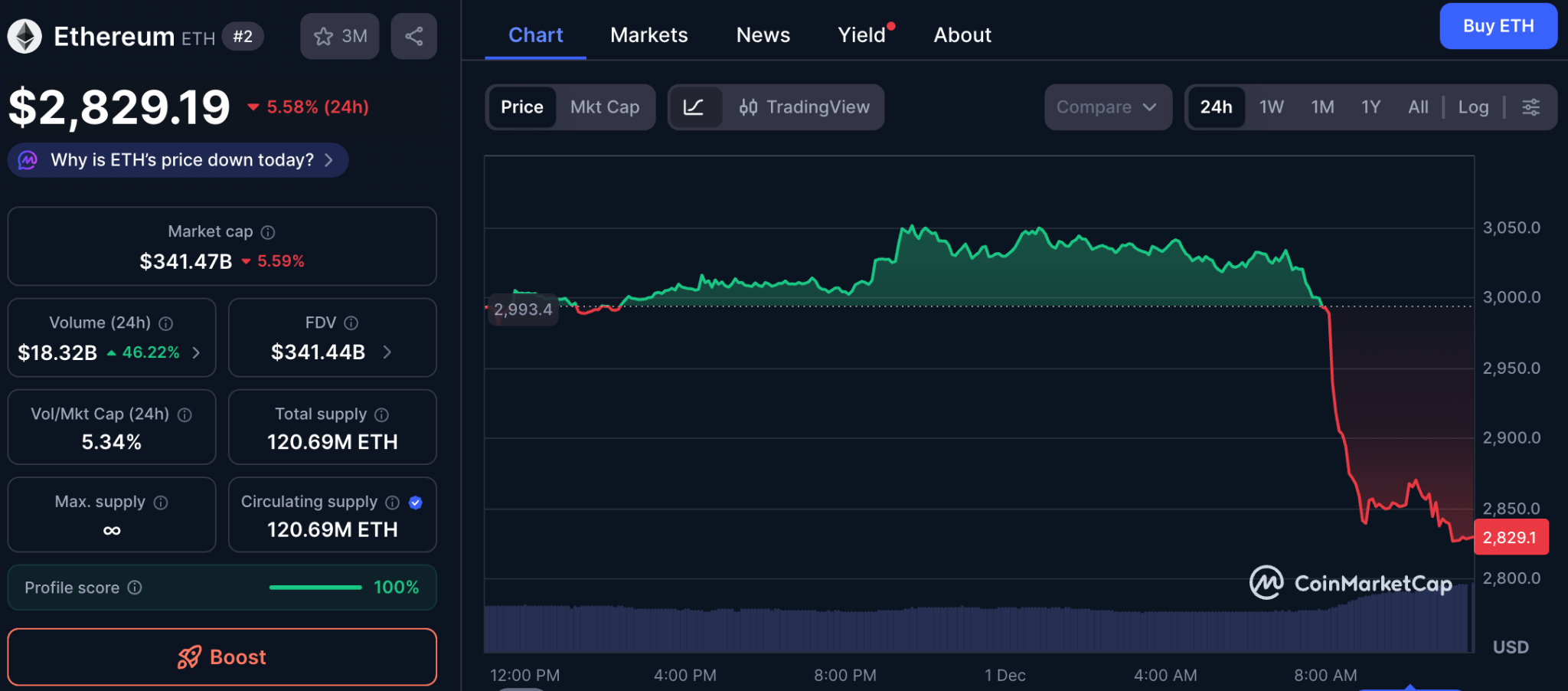Open chart settings sliders icon
1568x691 pixels.
[x=1531, y=107]
